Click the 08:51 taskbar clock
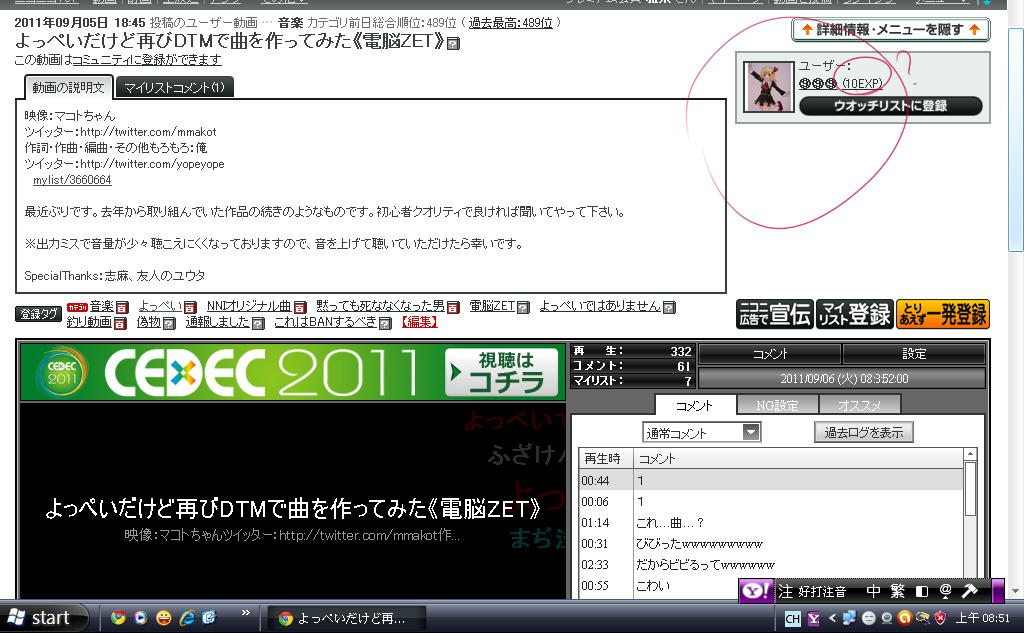 click(983, 618)
